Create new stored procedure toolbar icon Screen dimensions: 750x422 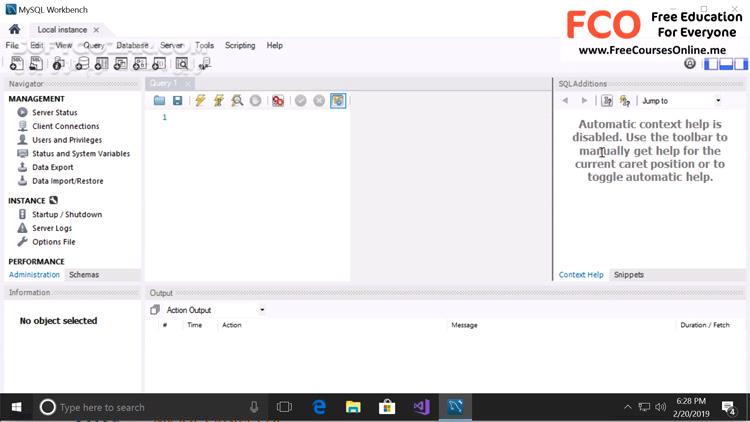(139, 63)
